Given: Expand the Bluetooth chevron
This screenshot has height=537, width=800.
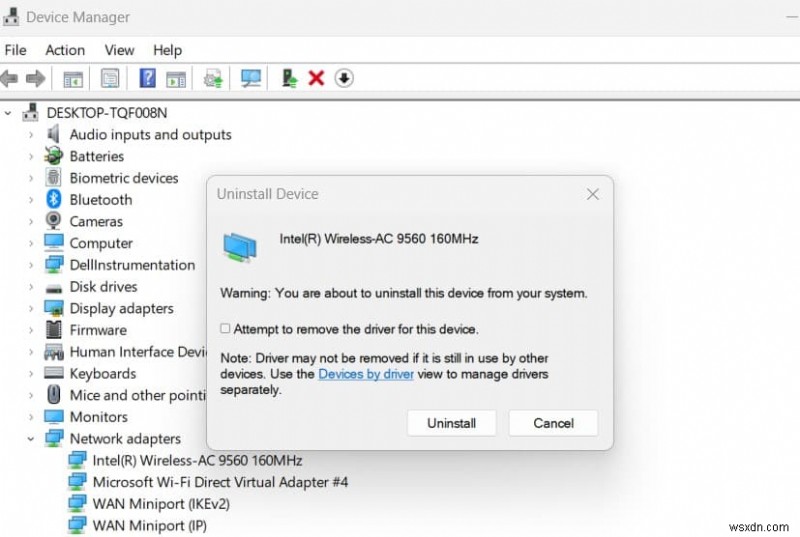Looking at the screenshot, I should (31, 200).
